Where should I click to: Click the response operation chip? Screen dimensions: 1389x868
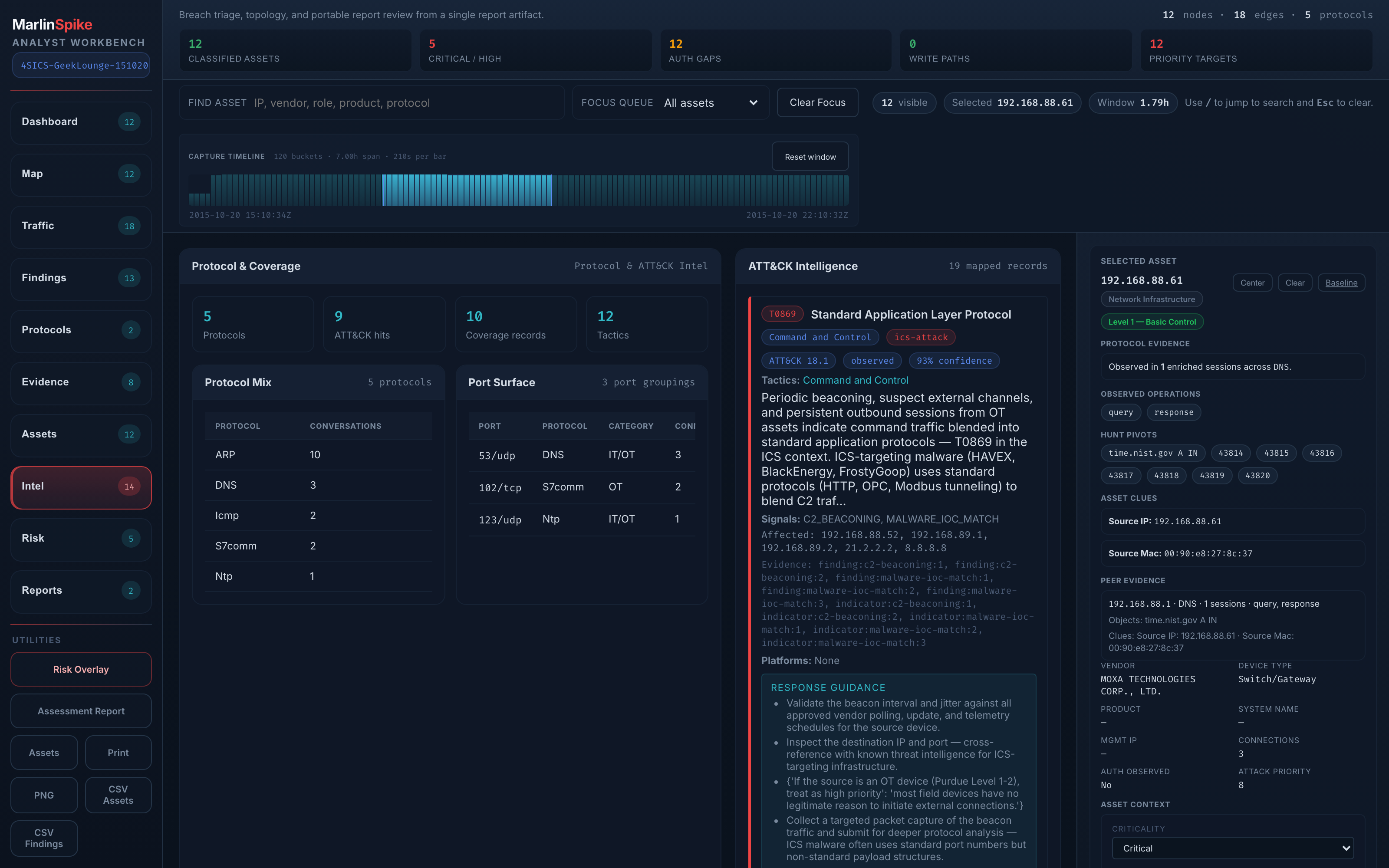click(x=1174, y=412)
